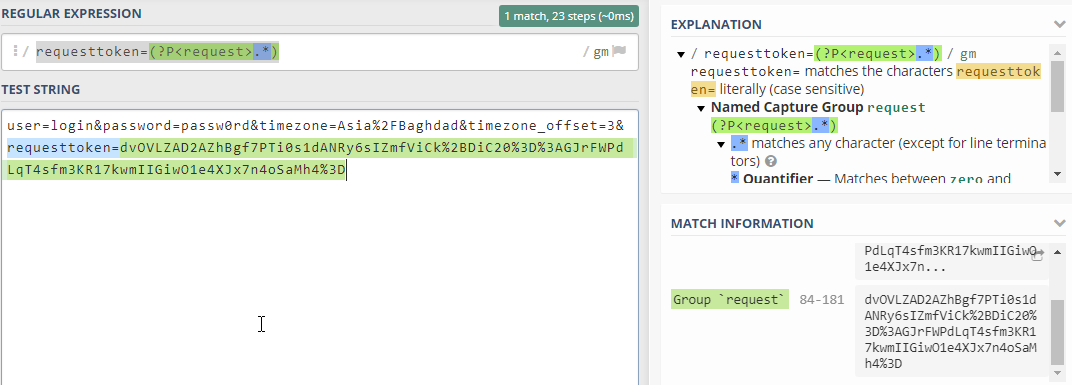Click into the regular expression input field

pos(320,52)
